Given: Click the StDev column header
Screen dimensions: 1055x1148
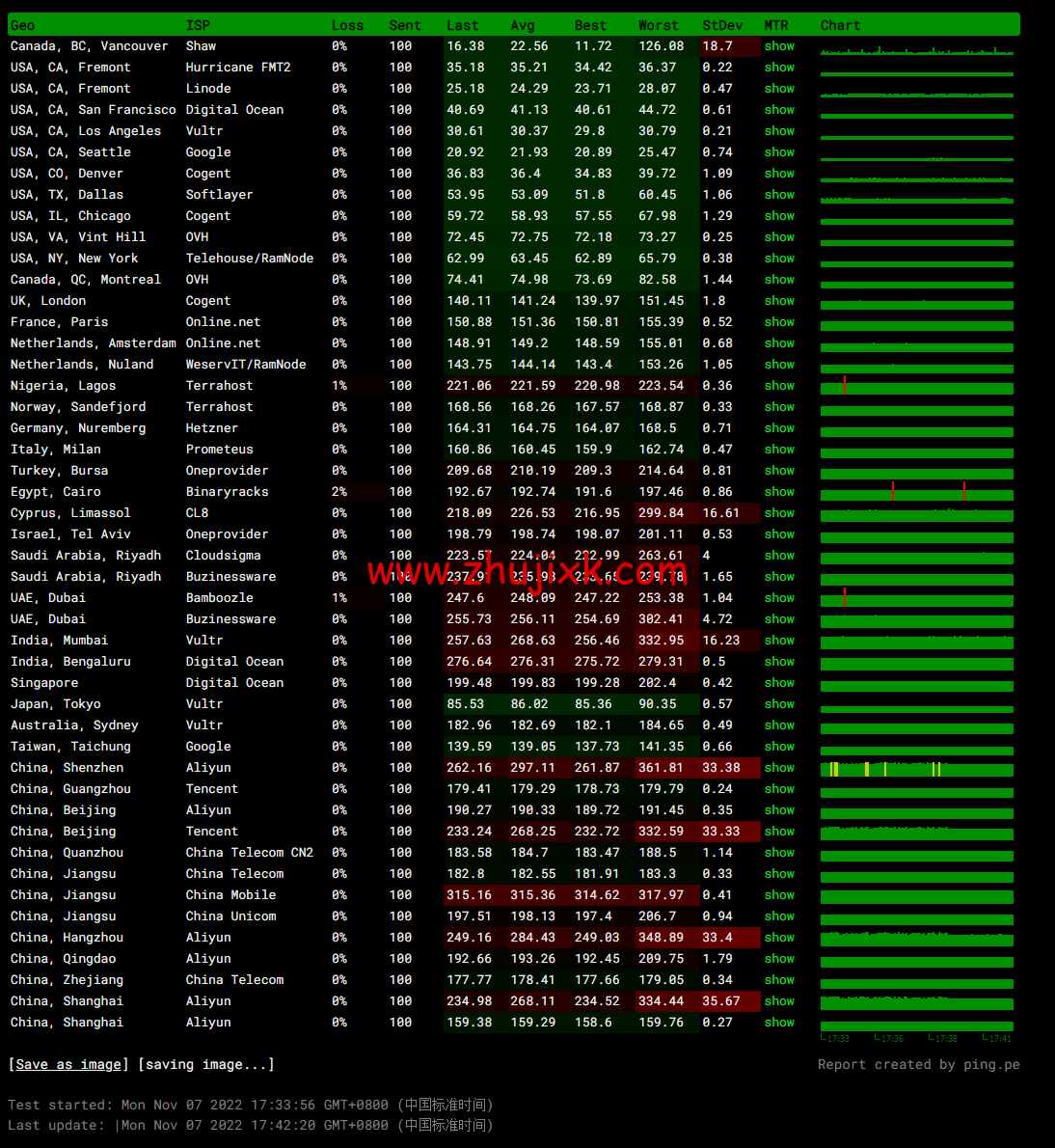Looking at the screenshot, I should point(722,25).
